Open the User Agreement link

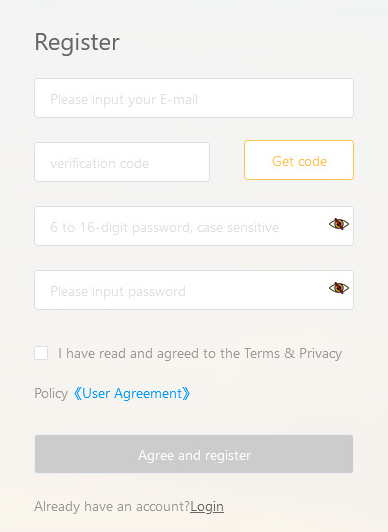pos(132,394)
